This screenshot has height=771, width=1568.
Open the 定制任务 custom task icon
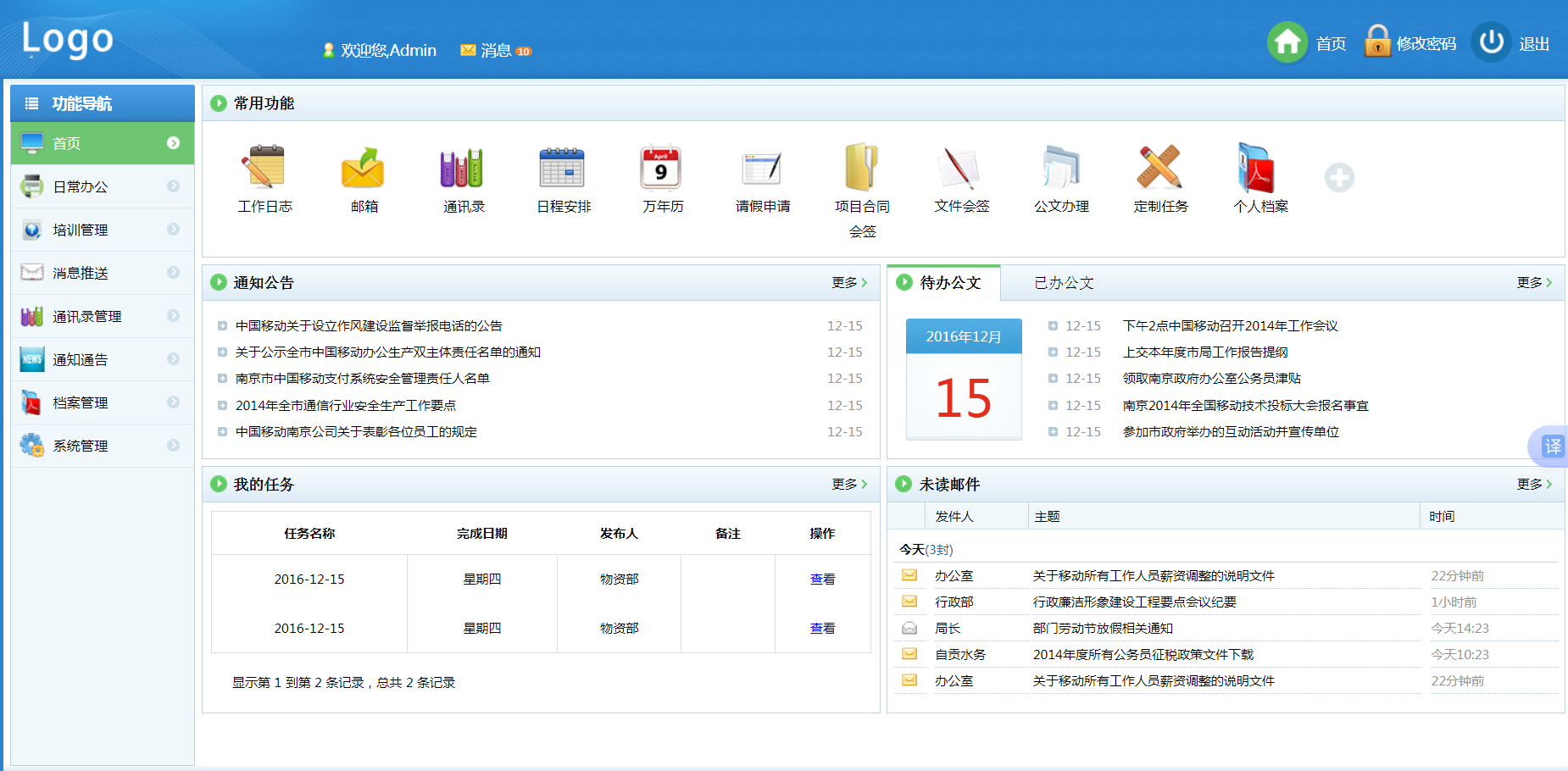click(x=1160, y=167)
